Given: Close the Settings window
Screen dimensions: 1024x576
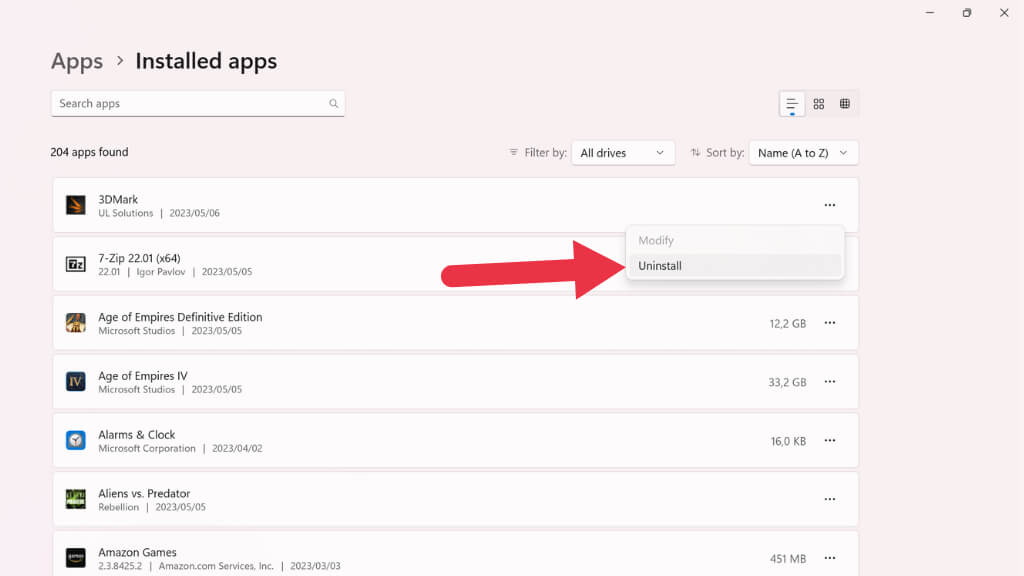Looking at the screenshot, I should [1004, 12].
